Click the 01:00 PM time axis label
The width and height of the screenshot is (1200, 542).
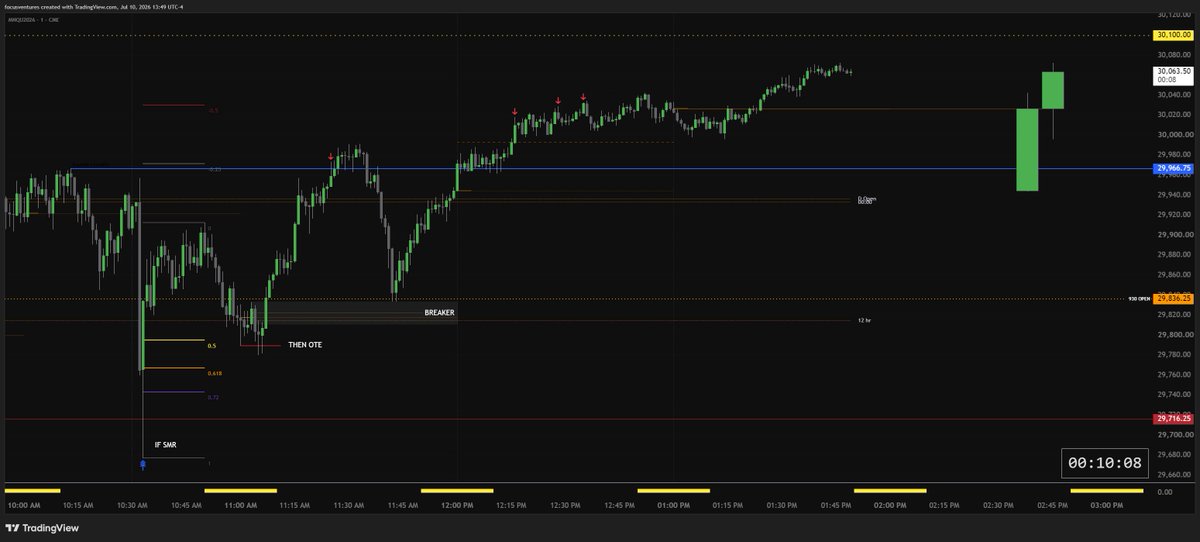pyautogui.click(x=673, y=505)
